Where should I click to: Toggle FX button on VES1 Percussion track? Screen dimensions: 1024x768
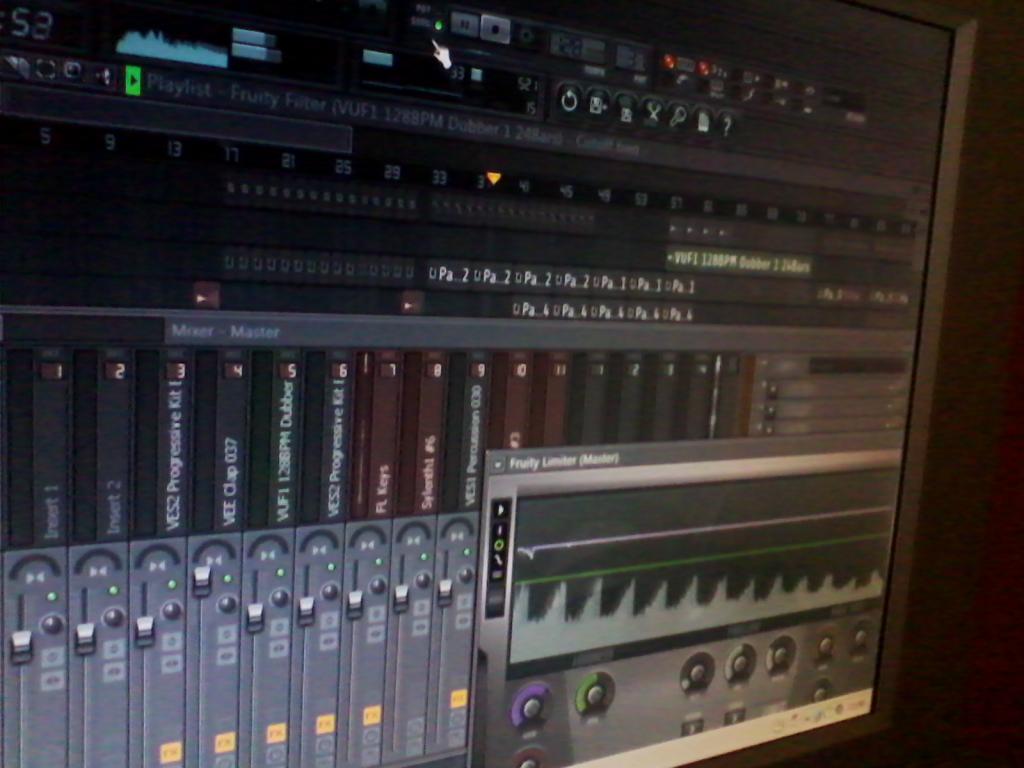[x=458, y=698]
